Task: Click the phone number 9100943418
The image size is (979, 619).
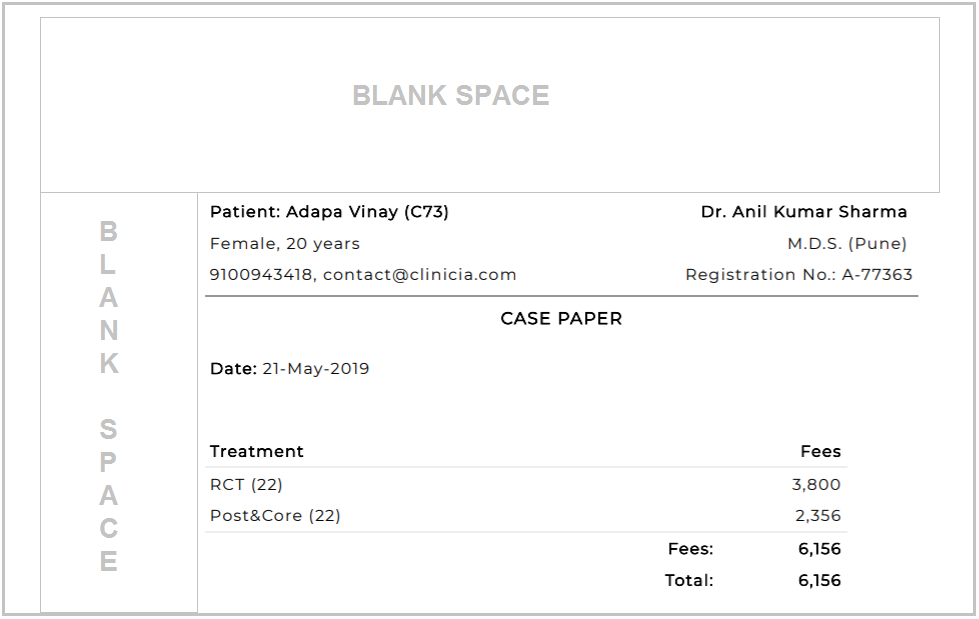Action: tap(260, 275)
